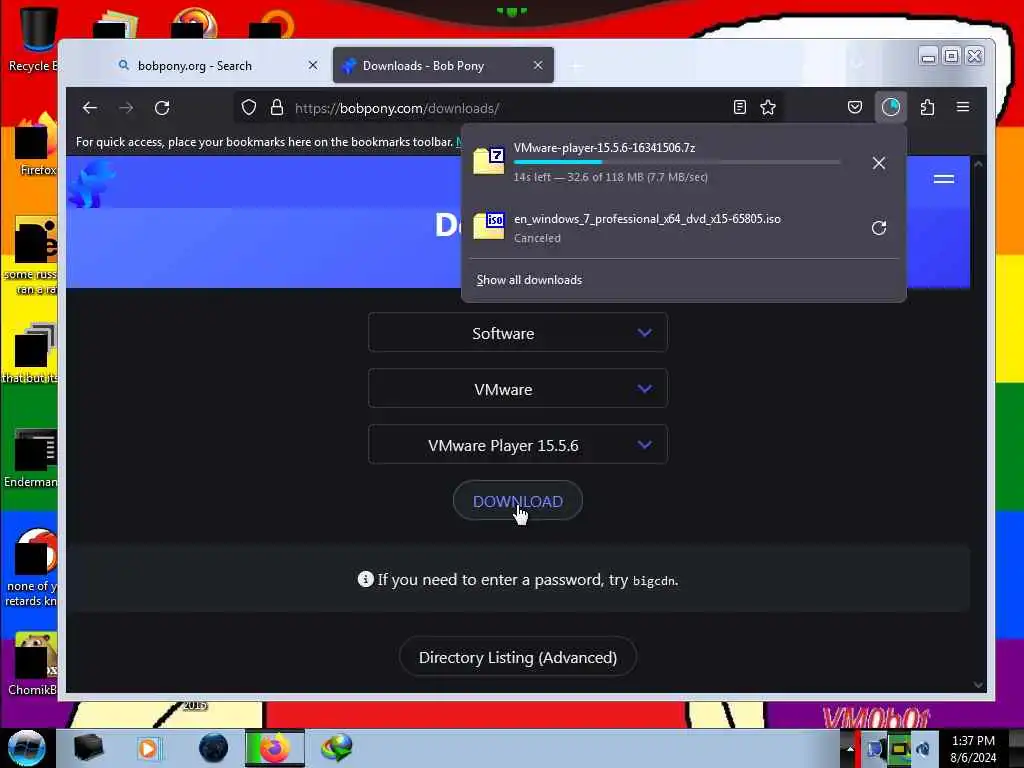The width and height of the screenshot is (1024, 768).
Task: Click the black box taskbar icon
Action: (x=89, y=748)
